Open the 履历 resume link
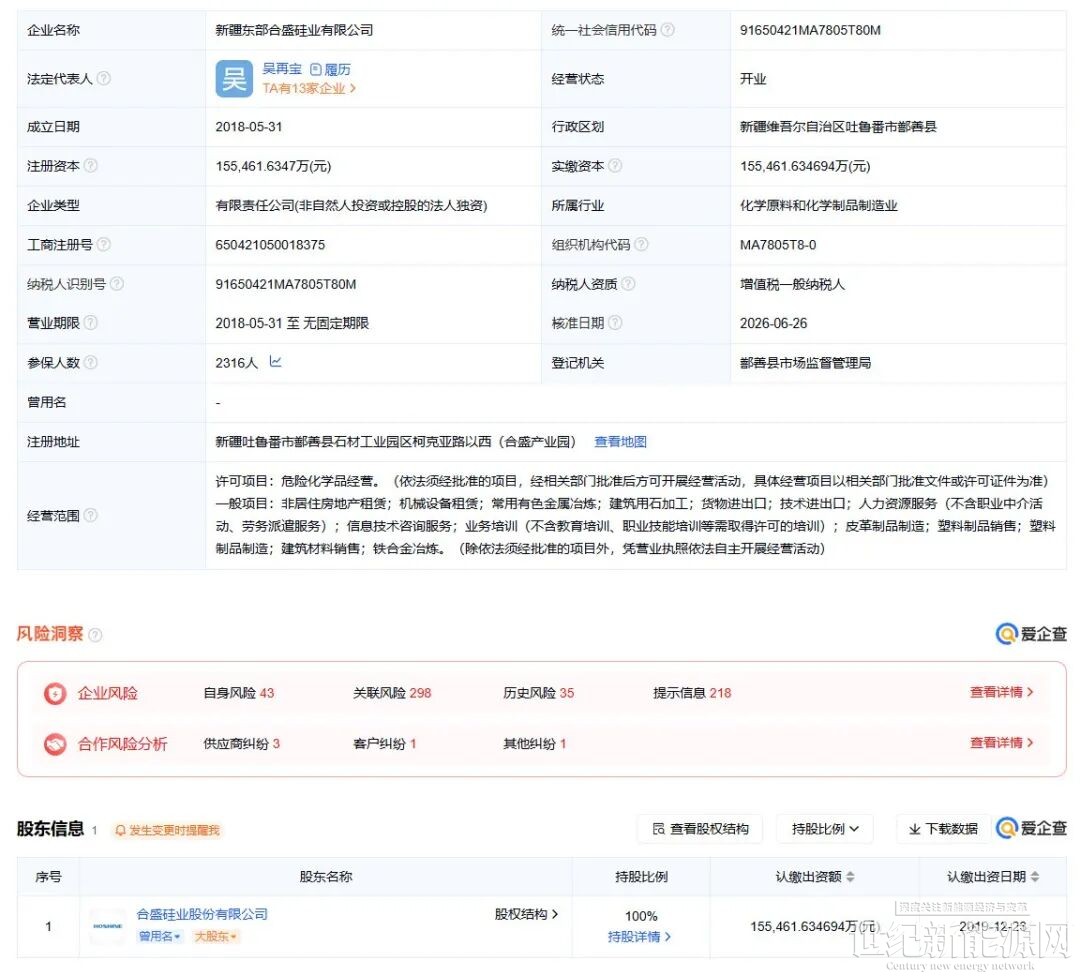 pos(331,69)
